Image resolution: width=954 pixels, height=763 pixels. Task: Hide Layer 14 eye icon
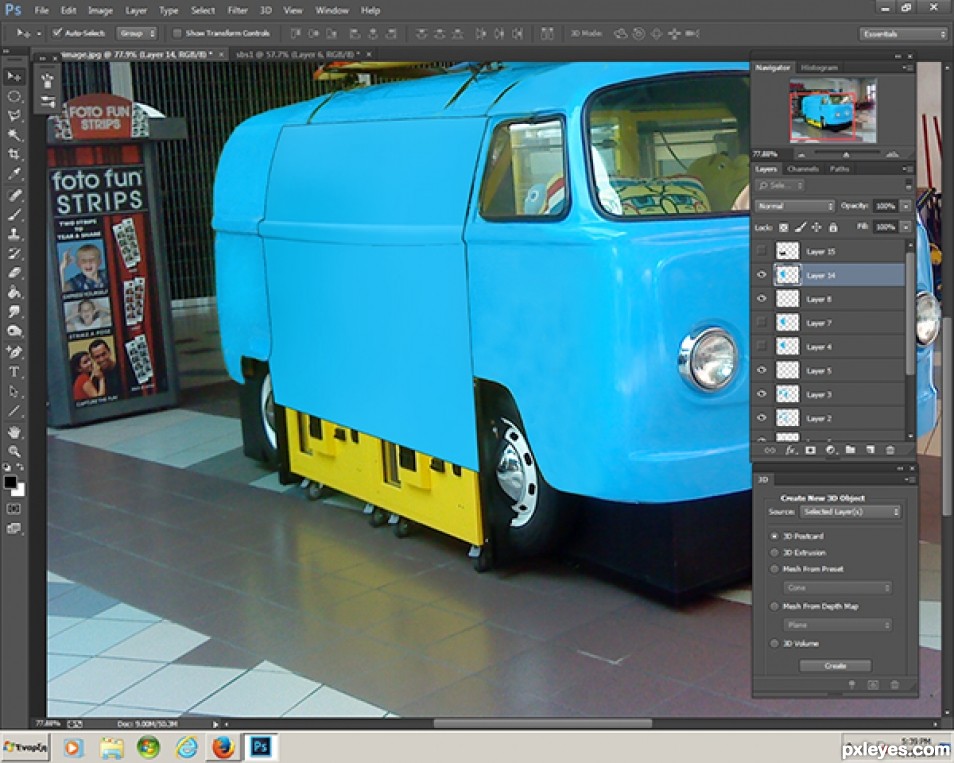(761, 275)
